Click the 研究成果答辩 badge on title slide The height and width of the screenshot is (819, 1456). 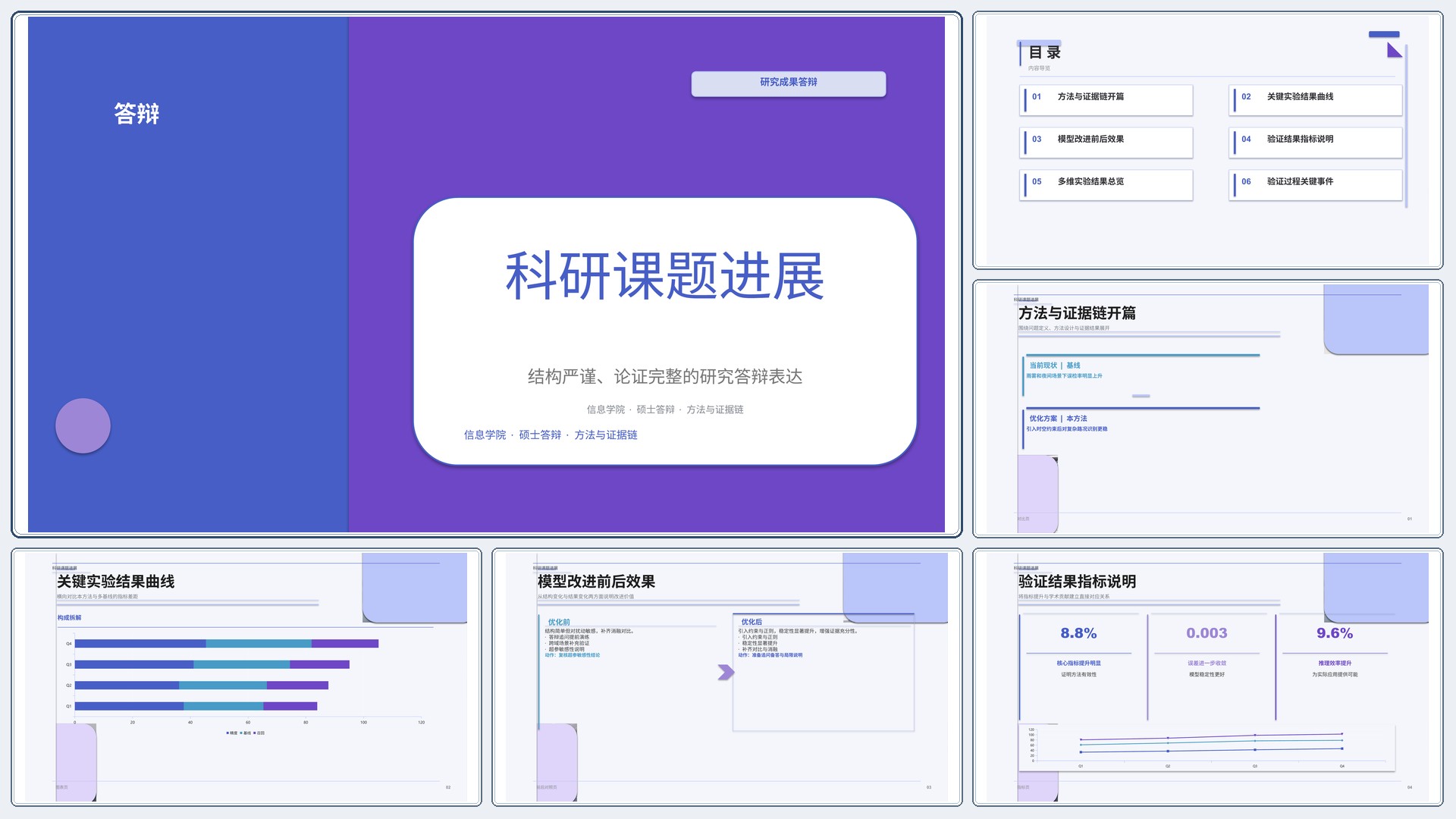[789, 83]
